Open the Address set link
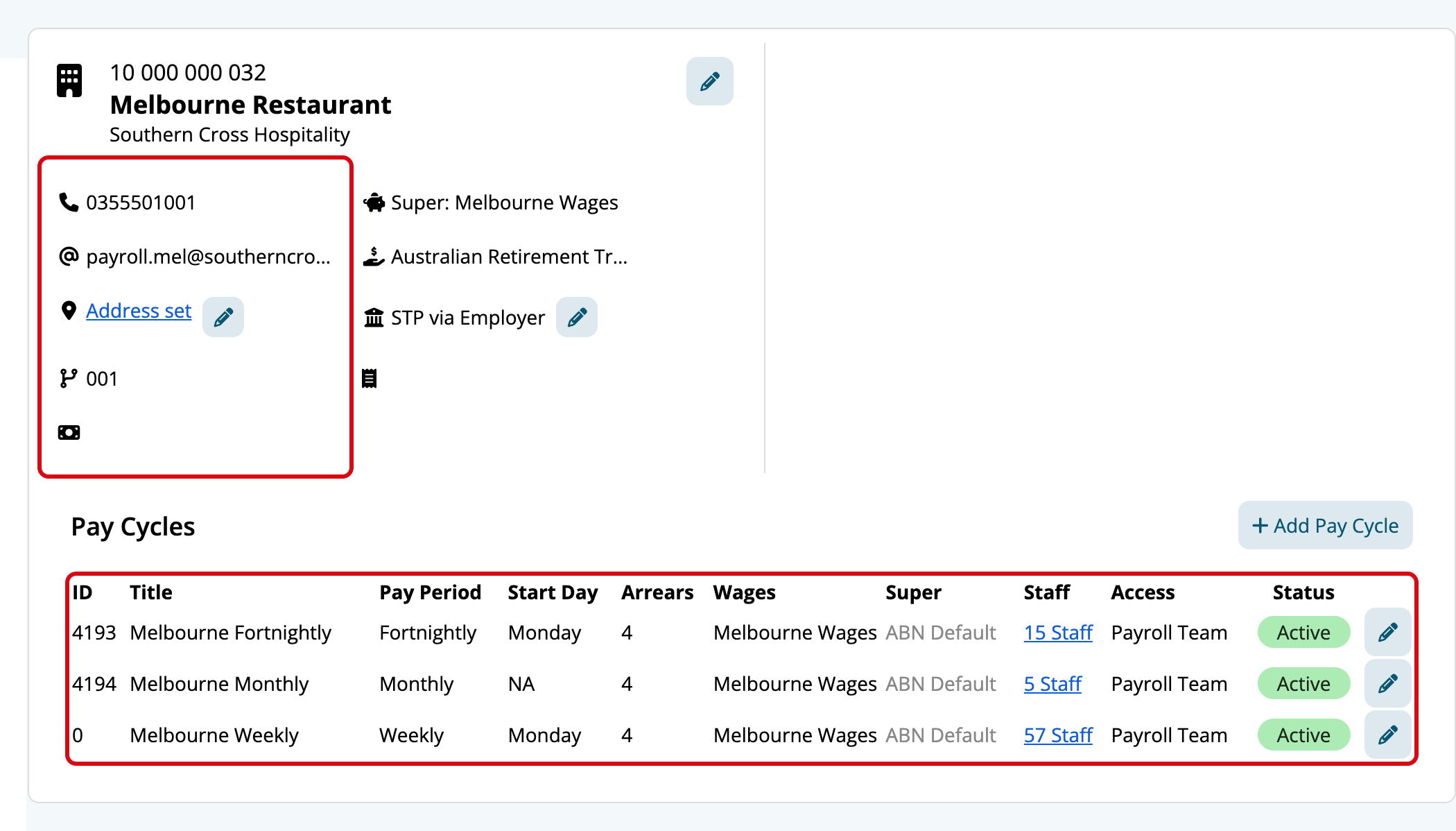Screen dimensions: 1456x831 [139, 311]
